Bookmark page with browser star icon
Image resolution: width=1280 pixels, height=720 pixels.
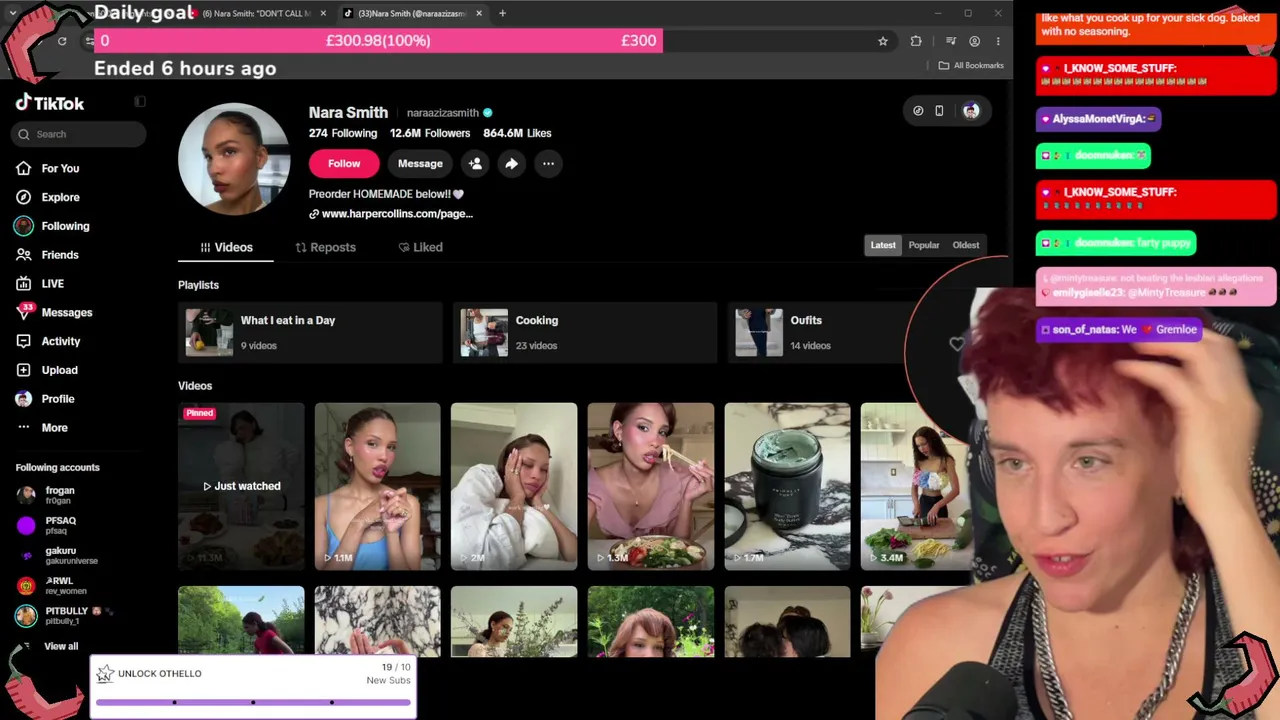(x=883, y=41)
